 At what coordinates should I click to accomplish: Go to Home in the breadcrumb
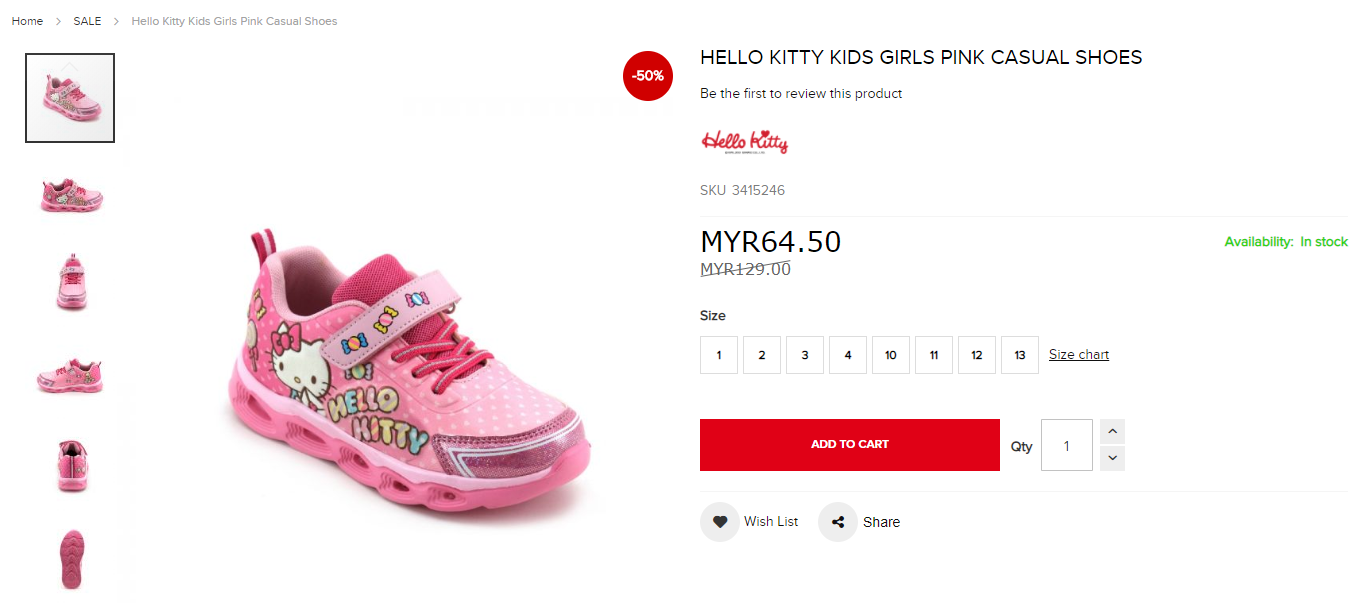(x=27, y=21)
